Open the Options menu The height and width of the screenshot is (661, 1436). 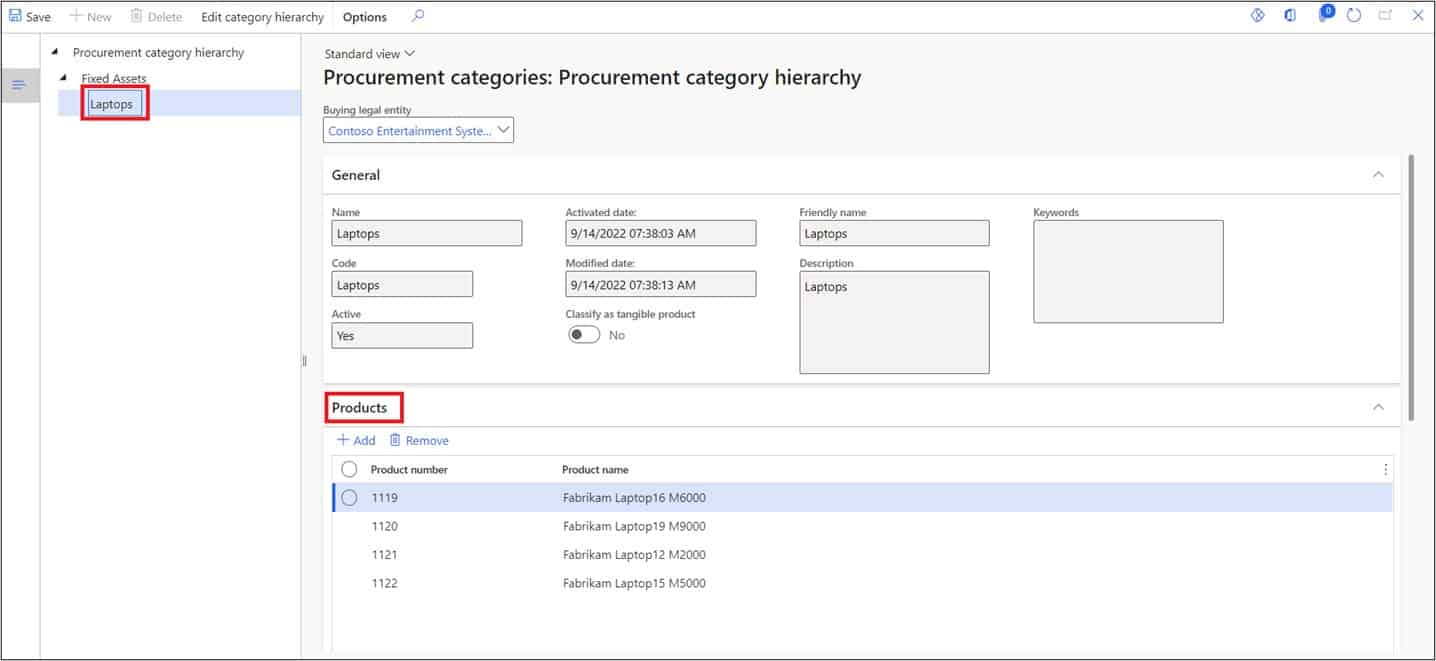(x=364, y=16)
